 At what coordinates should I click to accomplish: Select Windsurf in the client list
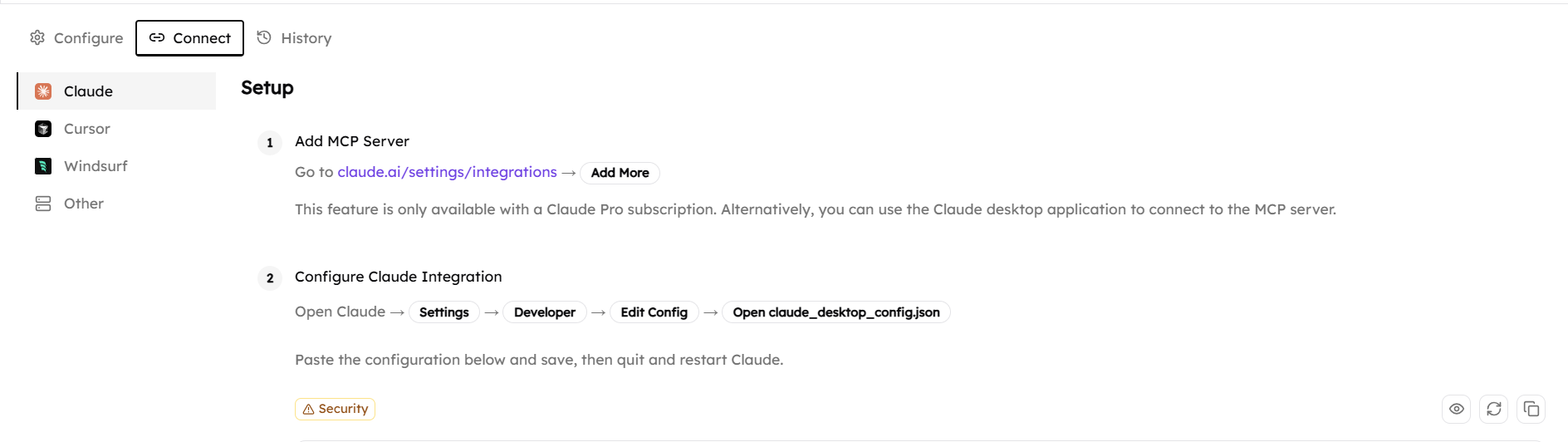click(96, 166)
